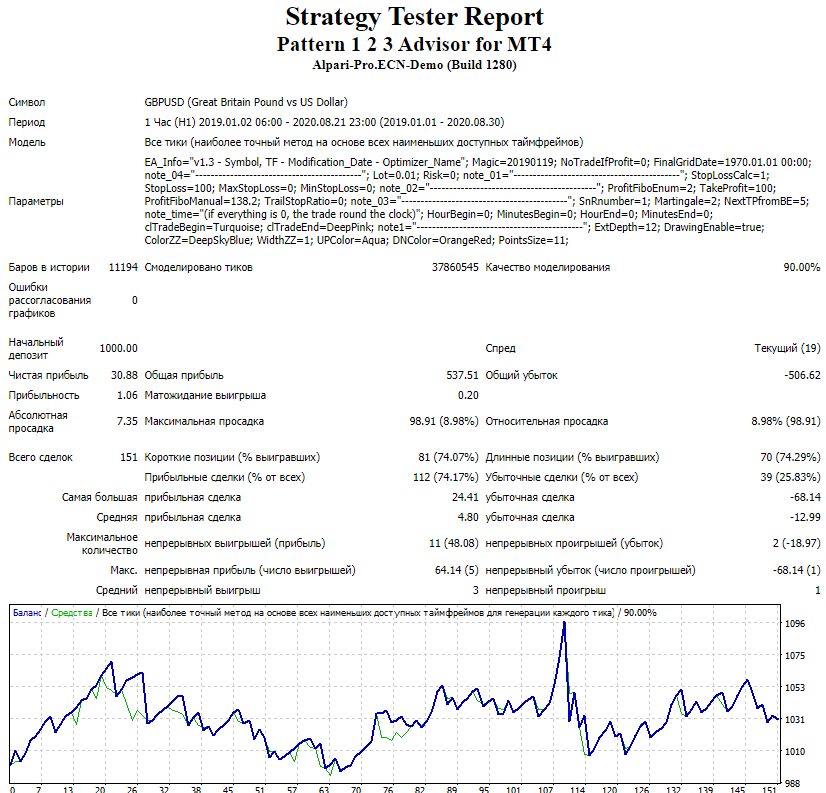Click the Strategy Tester Report title

coord(414,18)
